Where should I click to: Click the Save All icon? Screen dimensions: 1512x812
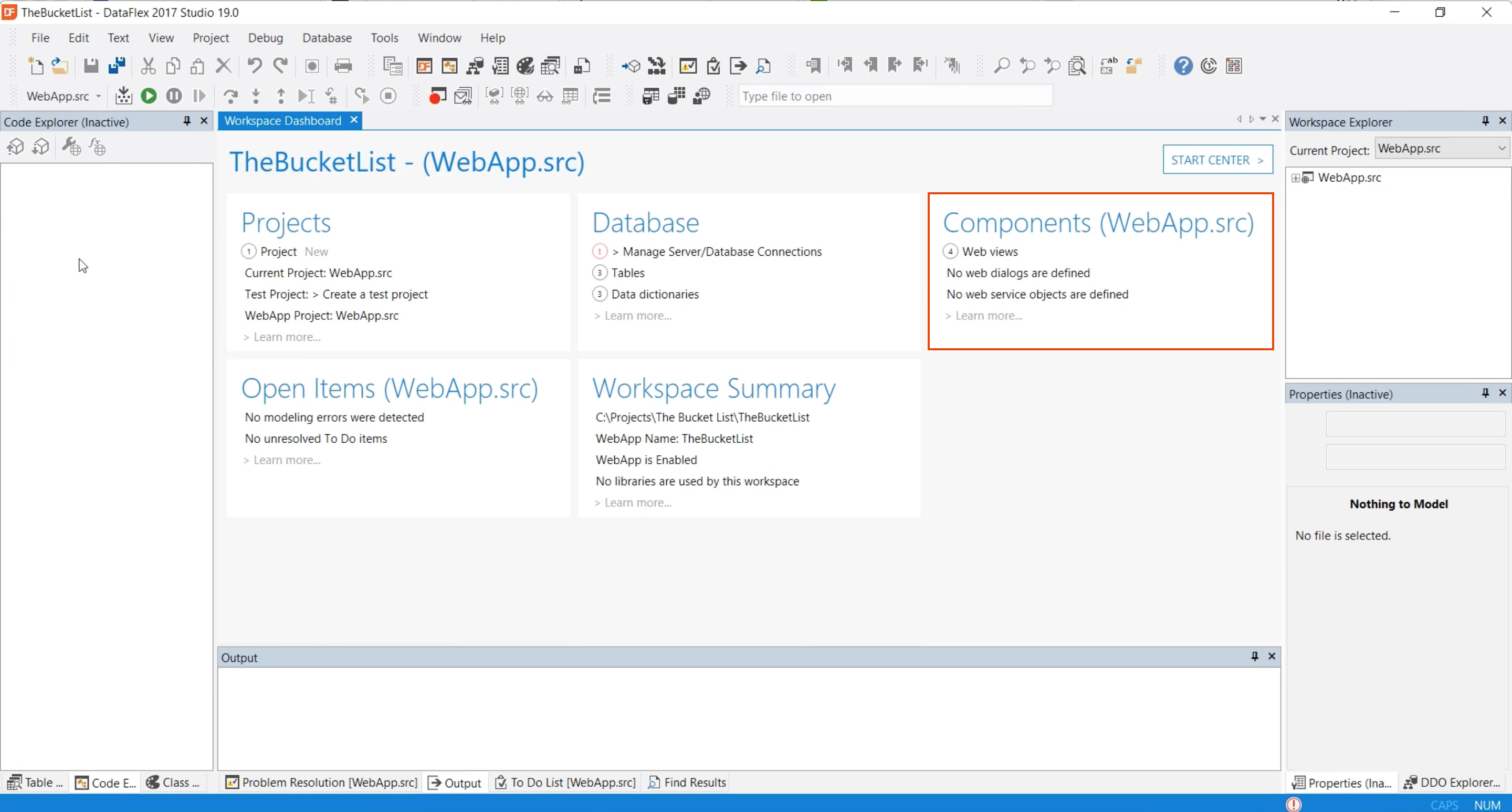[x=117, y=66]
